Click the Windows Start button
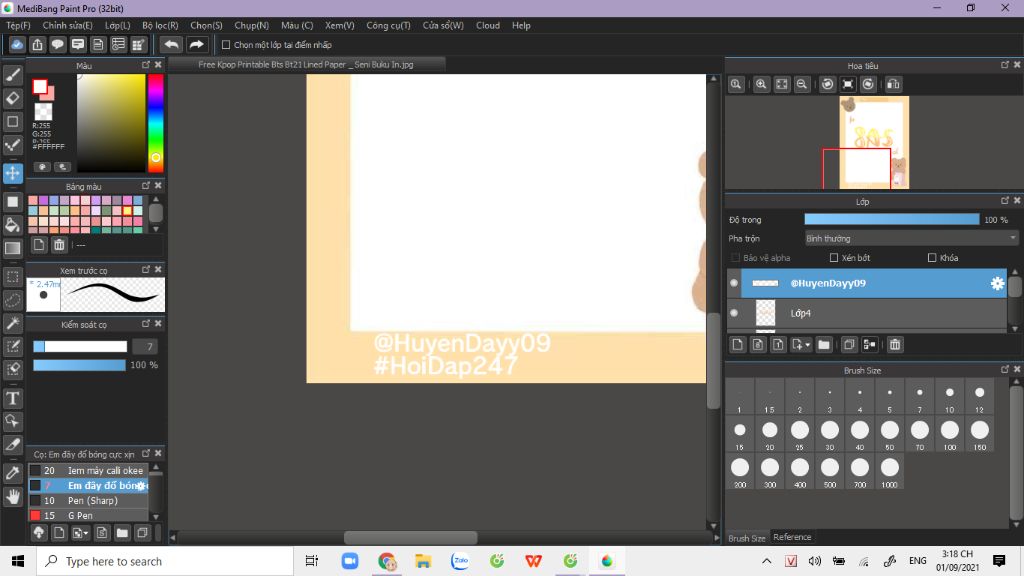The width and height of the screenshot is (1024, 576). 18,561
